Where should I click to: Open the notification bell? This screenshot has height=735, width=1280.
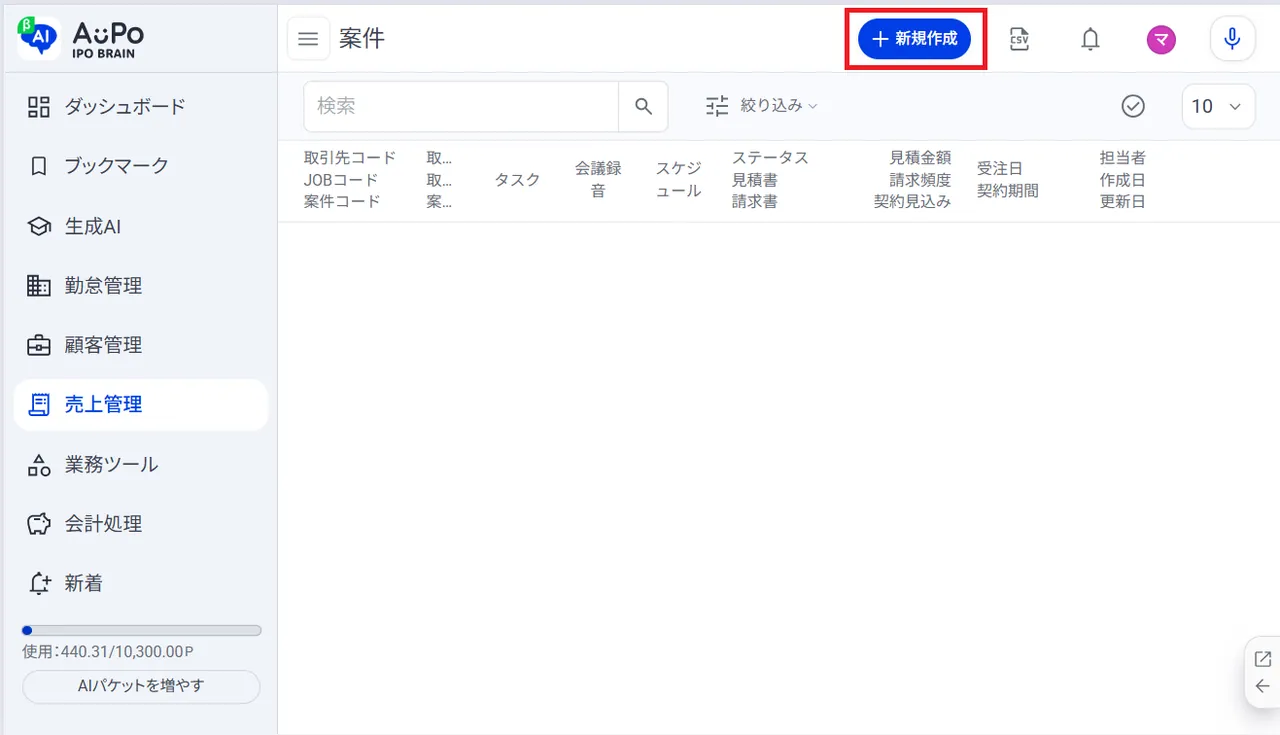[x=1091, y=39]
